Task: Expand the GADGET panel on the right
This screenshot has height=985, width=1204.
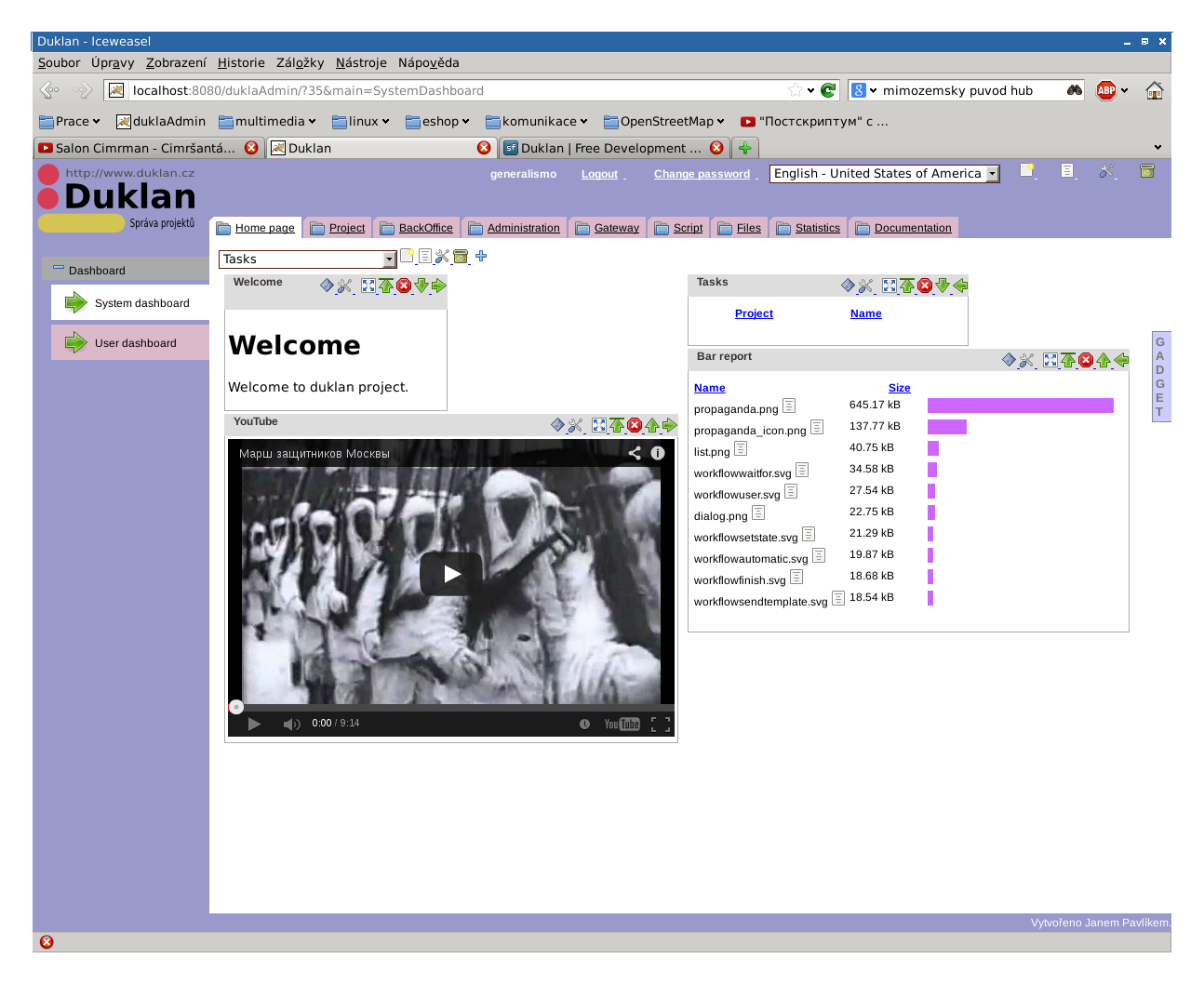Action: 1160,376
